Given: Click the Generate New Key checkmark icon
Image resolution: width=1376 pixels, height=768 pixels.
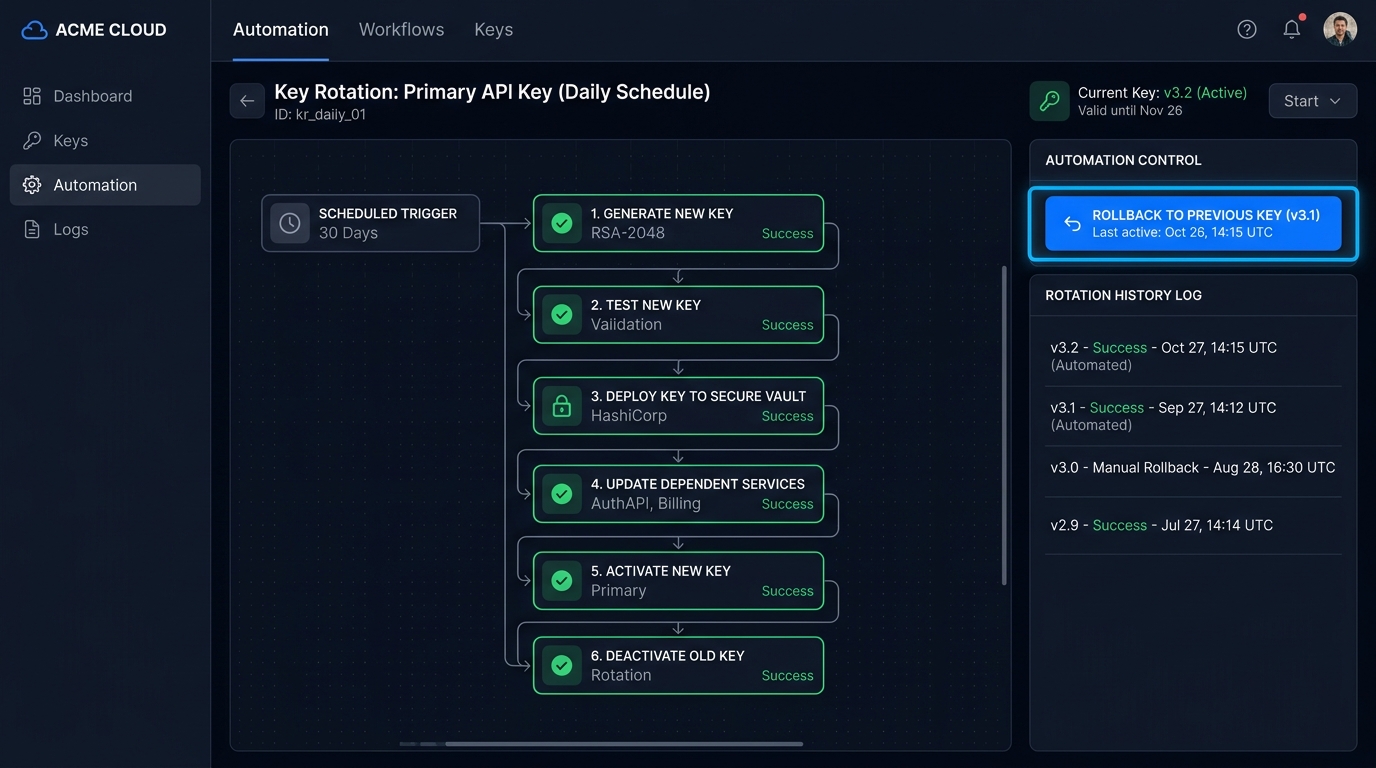Looking at the screenshot, I should [562, 223].
